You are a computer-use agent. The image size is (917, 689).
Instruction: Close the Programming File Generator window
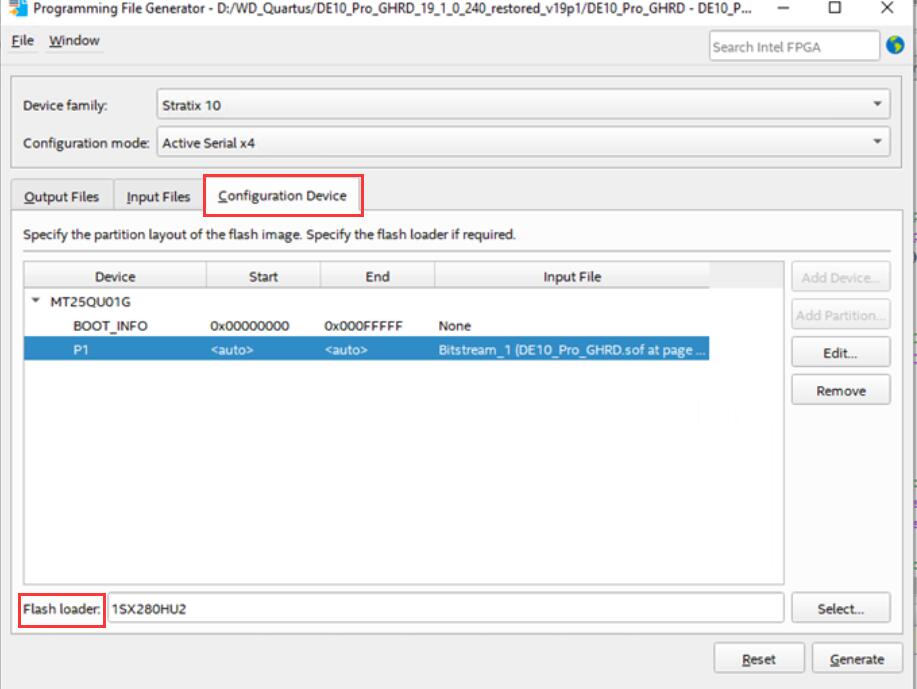point(887,8)
